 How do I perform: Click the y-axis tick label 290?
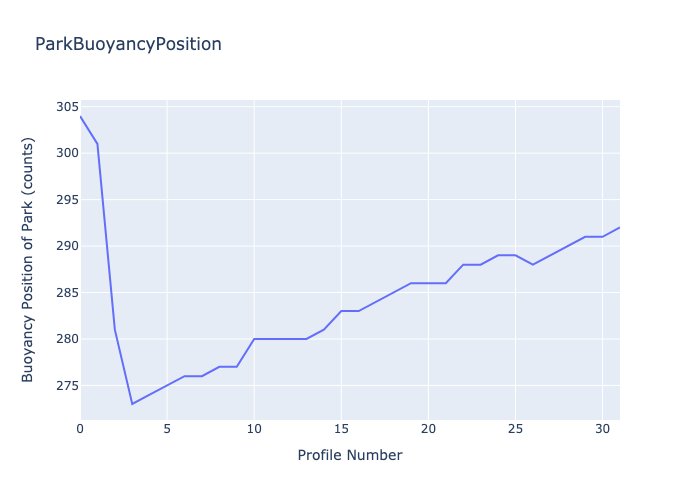click(66, 246)
